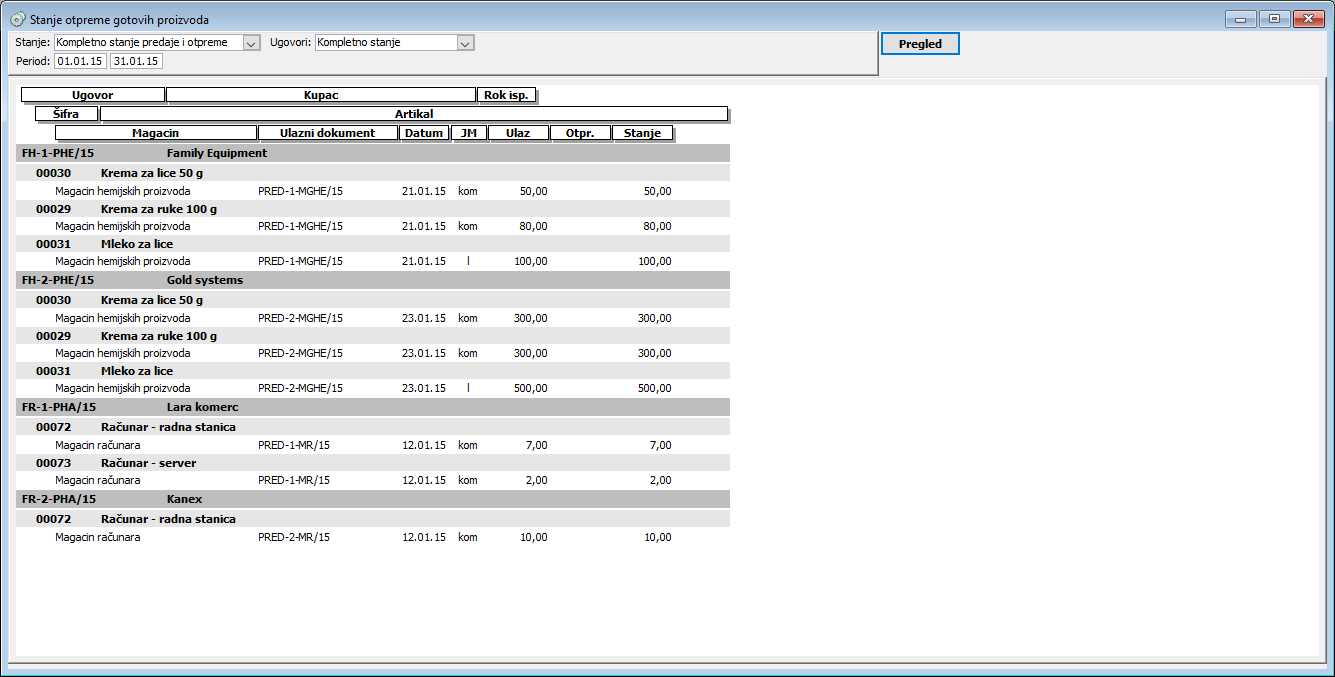Viewport: 1335px width, 677px height.
Task: Open the Ugovori dropdown arrow
Action: [465, 43]
